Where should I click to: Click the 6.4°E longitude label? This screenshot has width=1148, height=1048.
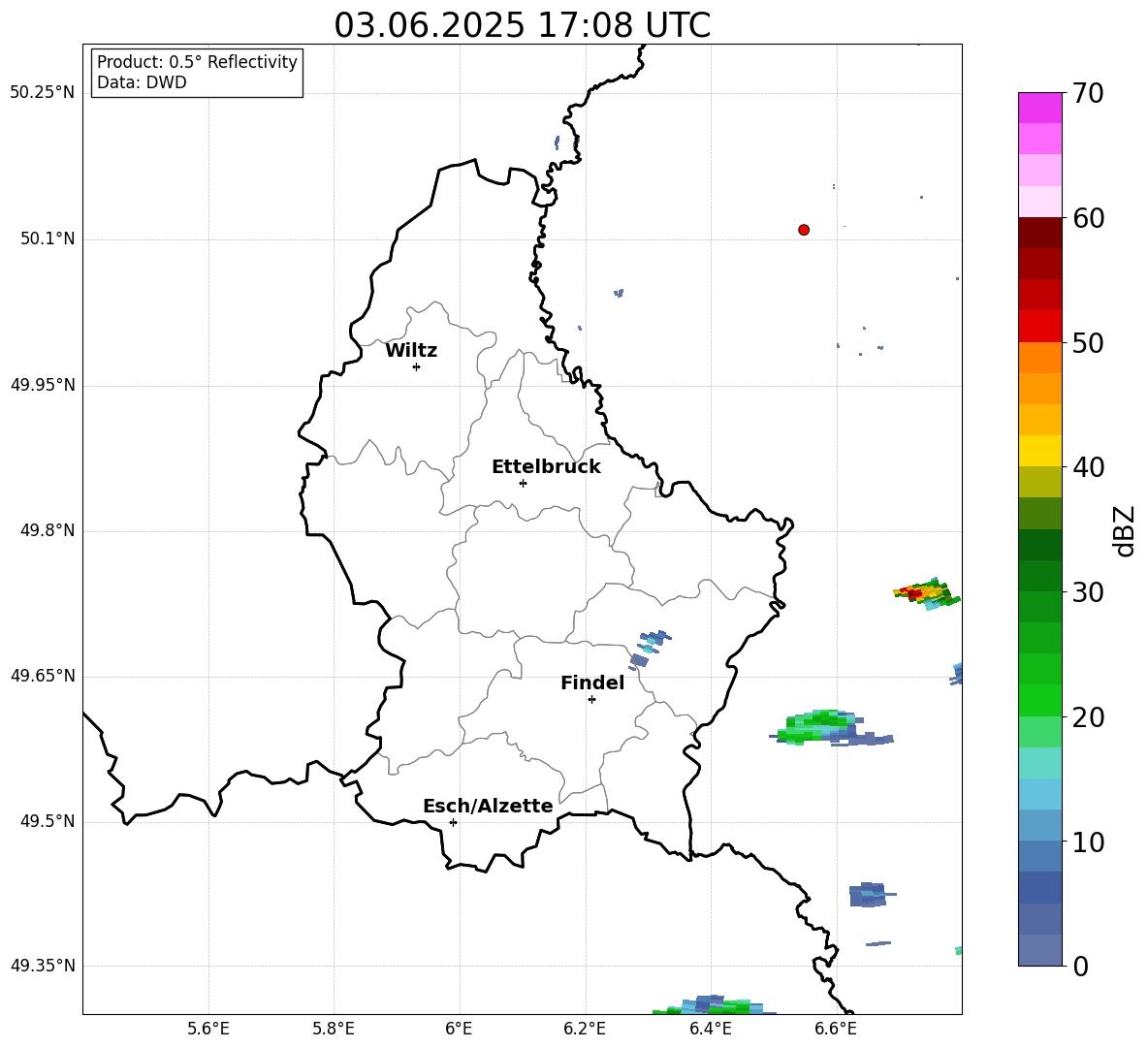(x=710, y=1029)
